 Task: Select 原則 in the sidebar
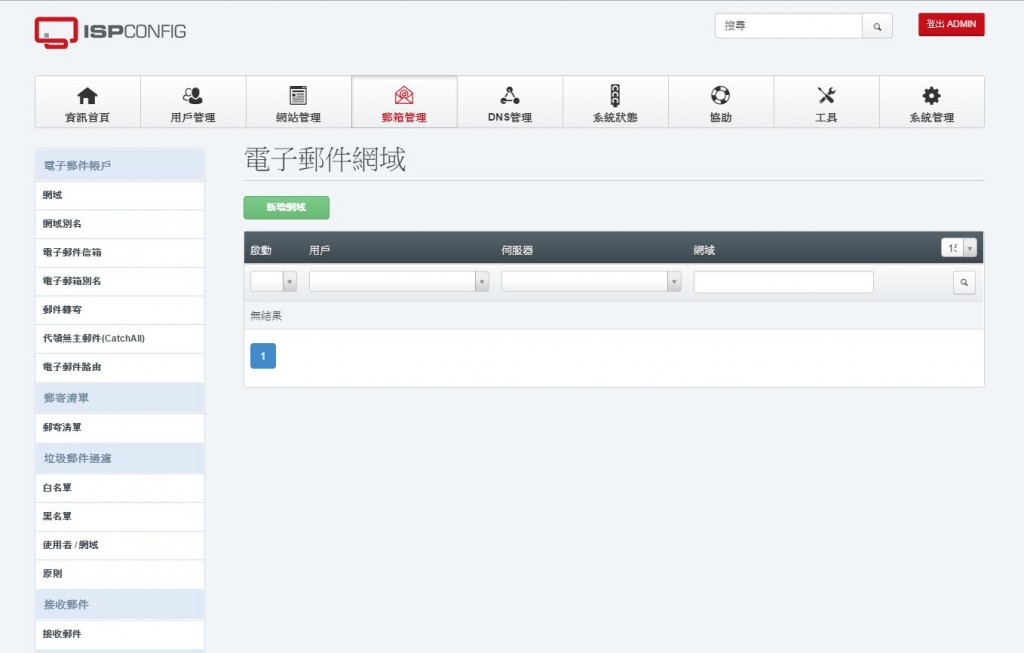click(120, 574)
